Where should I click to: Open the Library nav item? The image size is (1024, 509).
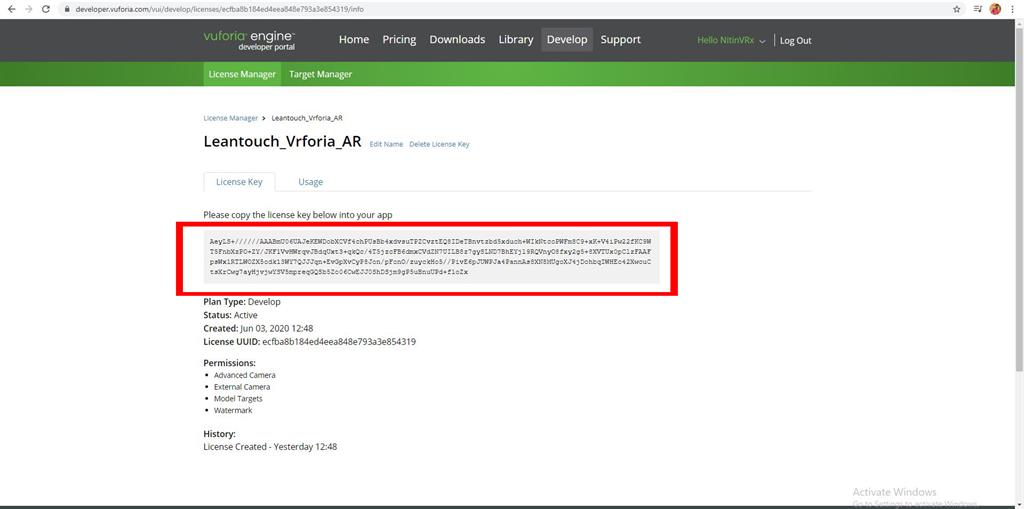[x=516, y=40]
